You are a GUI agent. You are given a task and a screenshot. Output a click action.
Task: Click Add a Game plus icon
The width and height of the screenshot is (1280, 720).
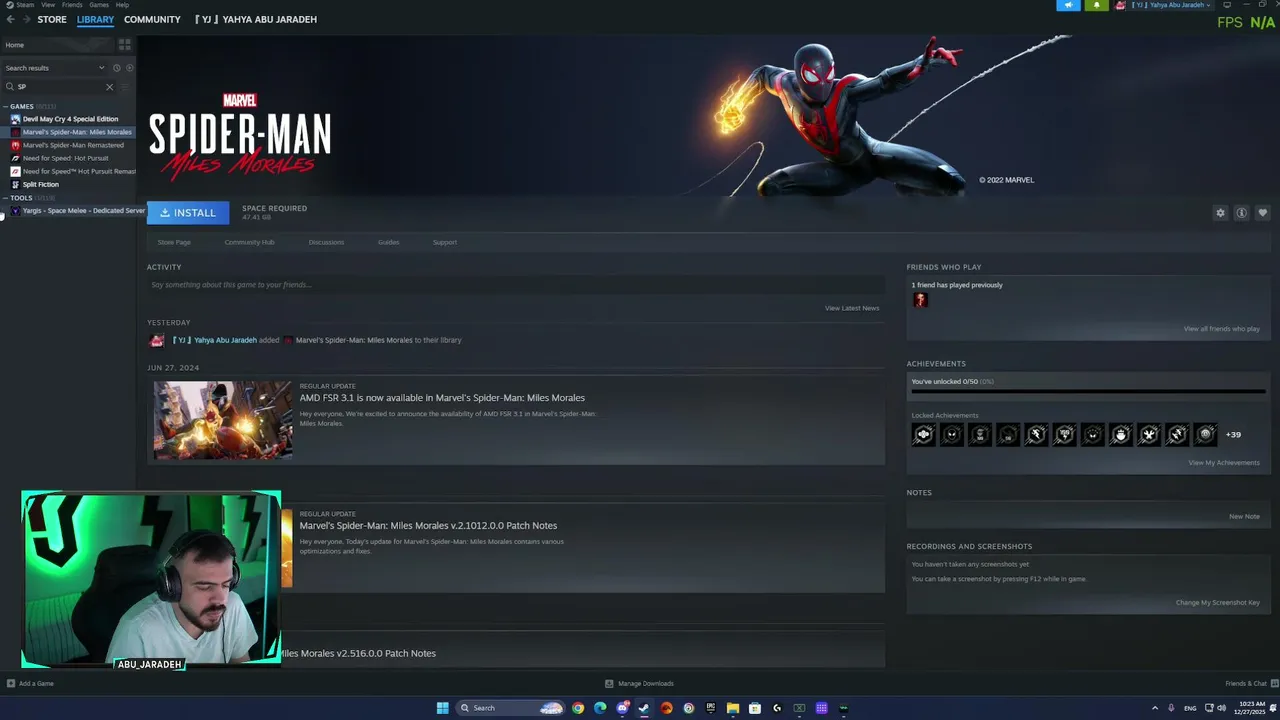(11, 684)
